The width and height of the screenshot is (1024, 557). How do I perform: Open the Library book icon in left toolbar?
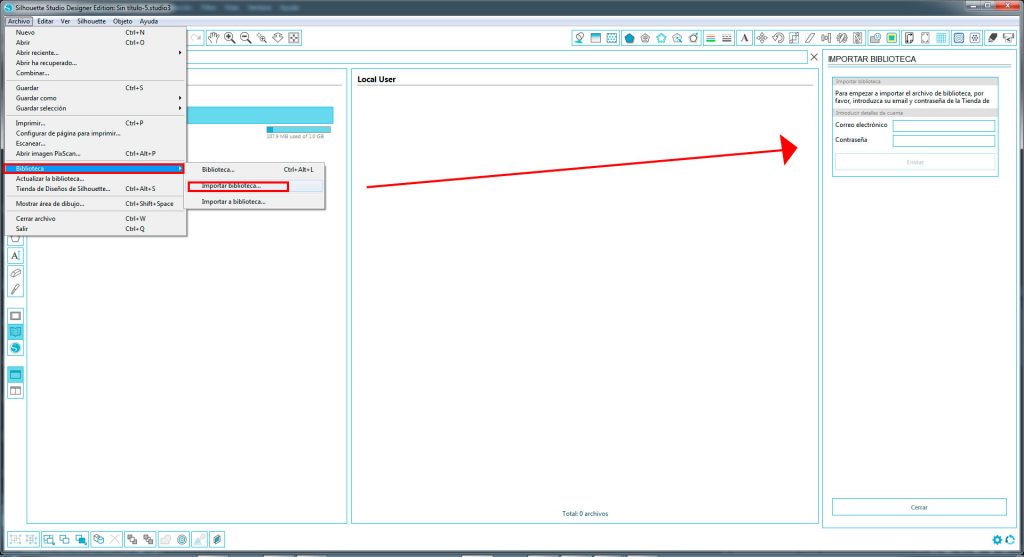pos(15,332)
